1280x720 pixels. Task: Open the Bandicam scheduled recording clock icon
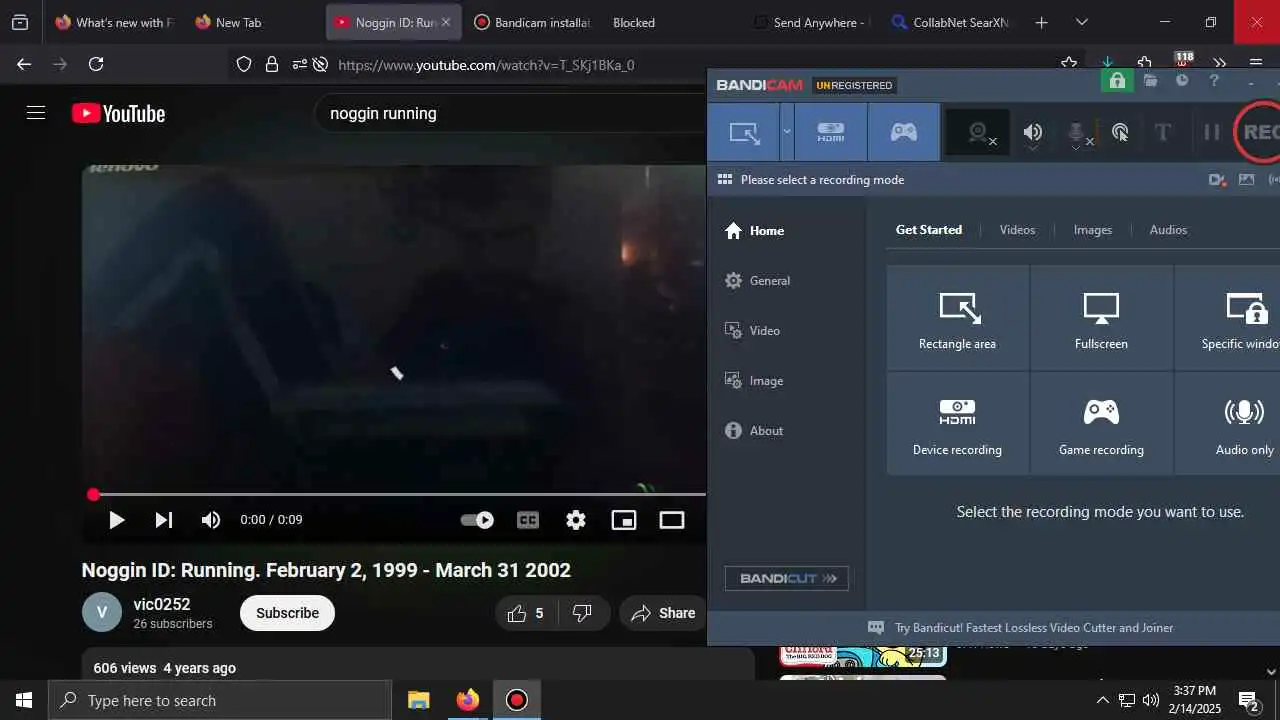[1182, 81]
